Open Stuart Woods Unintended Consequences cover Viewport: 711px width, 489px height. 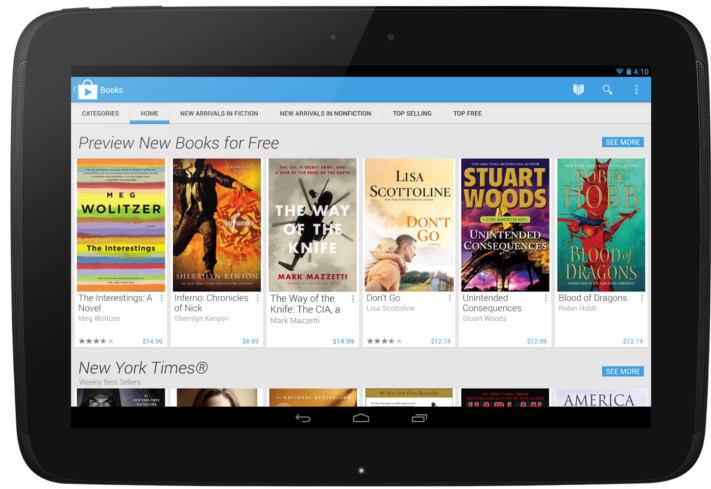tap(505, 225)
